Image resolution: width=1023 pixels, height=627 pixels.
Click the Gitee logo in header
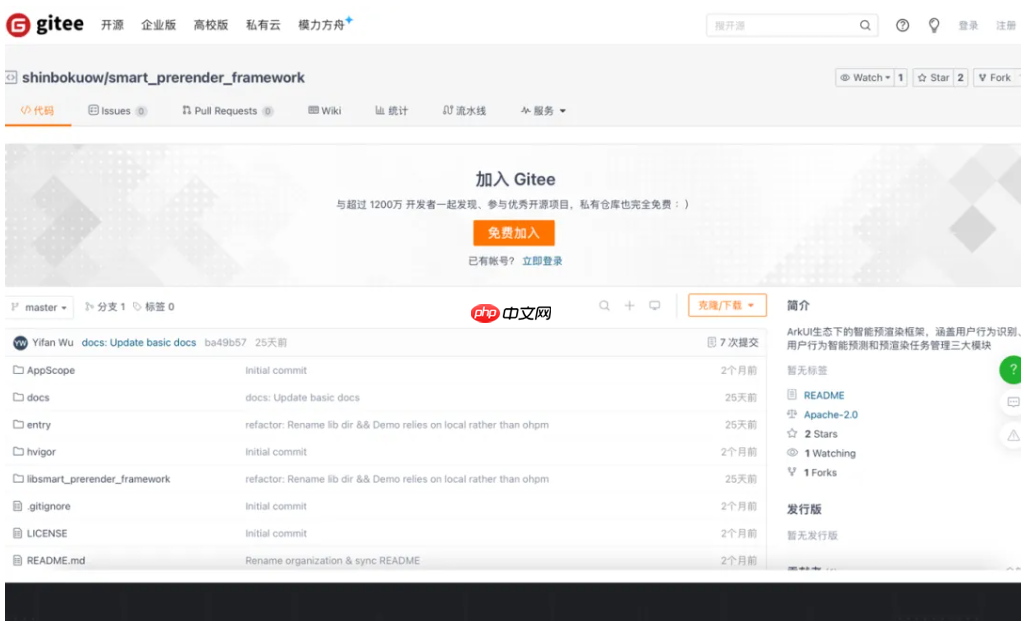tap(45, 25)
